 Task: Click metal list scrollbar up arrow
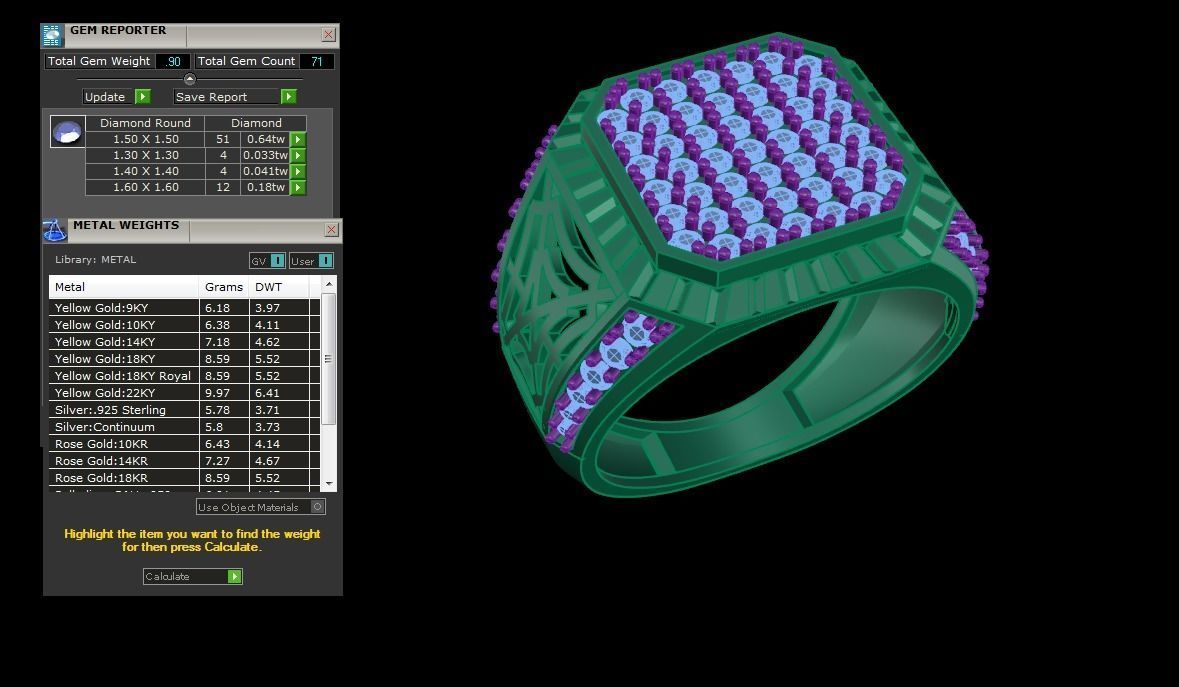(x=329, y=284)
